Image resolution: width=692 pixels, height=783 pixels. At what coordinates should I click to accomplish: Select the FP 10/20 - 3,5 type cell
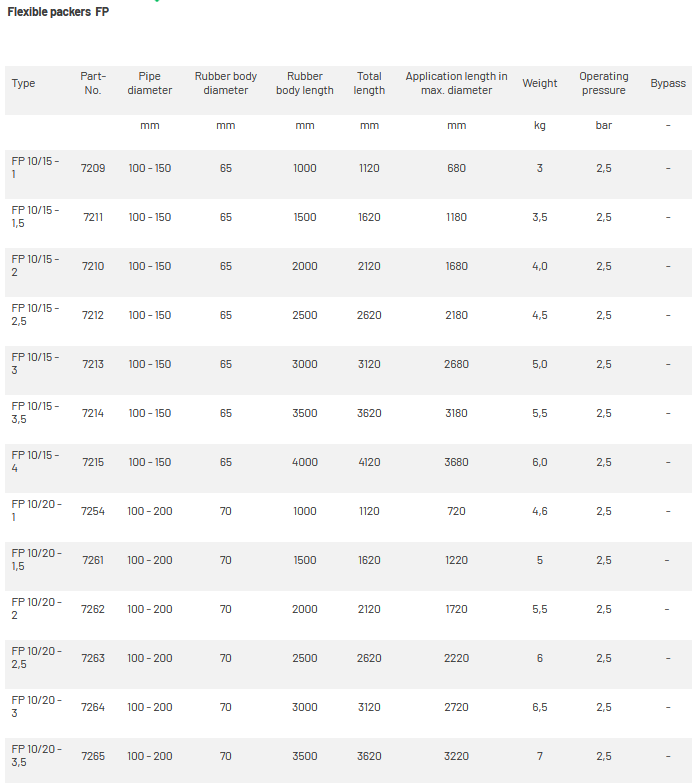point(35,756)
